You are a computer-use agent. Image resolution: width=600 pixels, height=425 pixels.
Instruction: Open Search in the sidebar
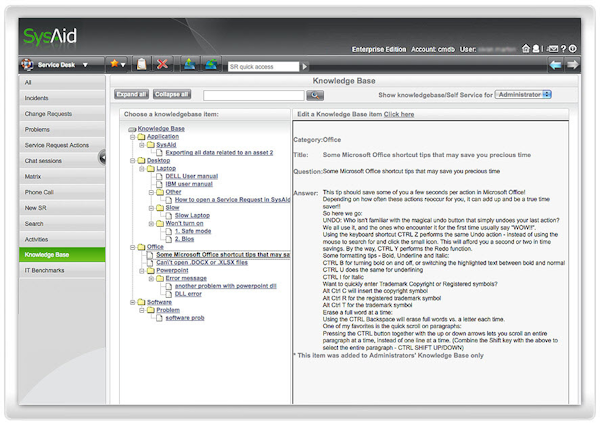(x=62, y=223)
